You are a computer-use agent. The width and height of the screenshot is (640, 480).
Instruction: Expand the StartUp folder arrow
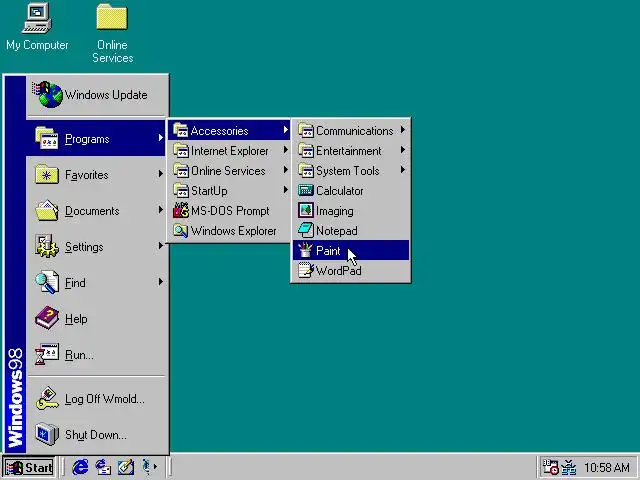tap(286, 190)
